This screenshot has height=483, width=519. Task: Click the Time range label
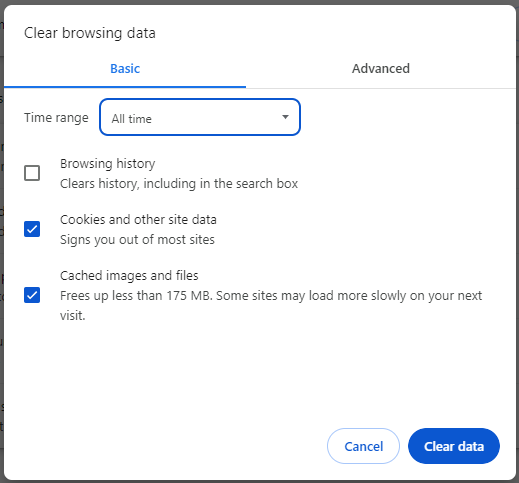pyautogui.click(x=56, y=118)
